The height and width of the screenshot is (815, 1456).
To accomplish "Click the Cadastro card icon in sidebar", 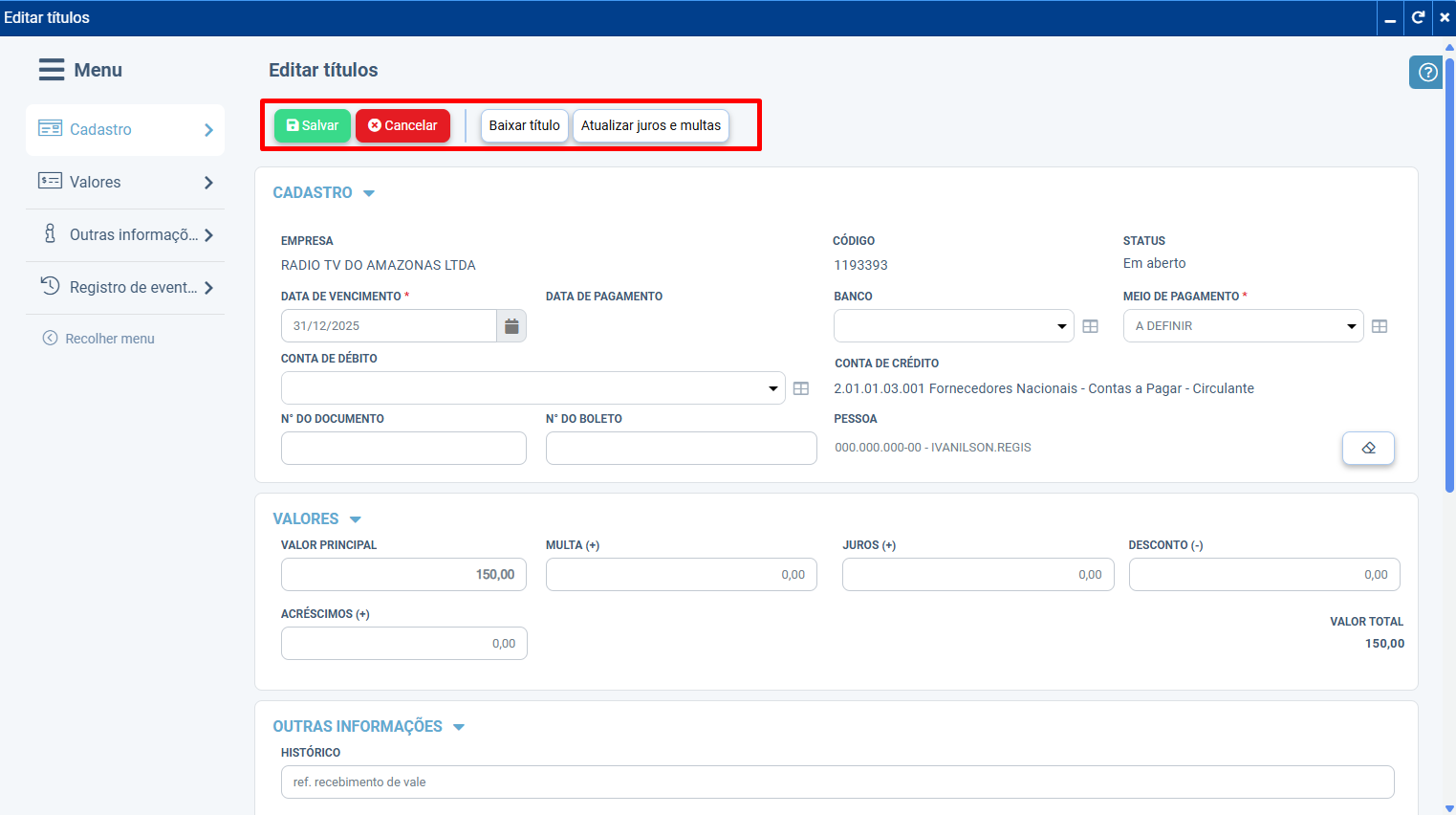I will (x=50, y=128).
